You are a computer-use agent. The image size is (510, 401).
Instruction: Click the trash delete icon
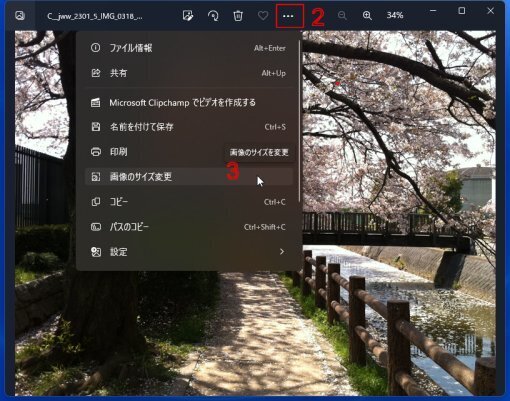coord(238,16)
